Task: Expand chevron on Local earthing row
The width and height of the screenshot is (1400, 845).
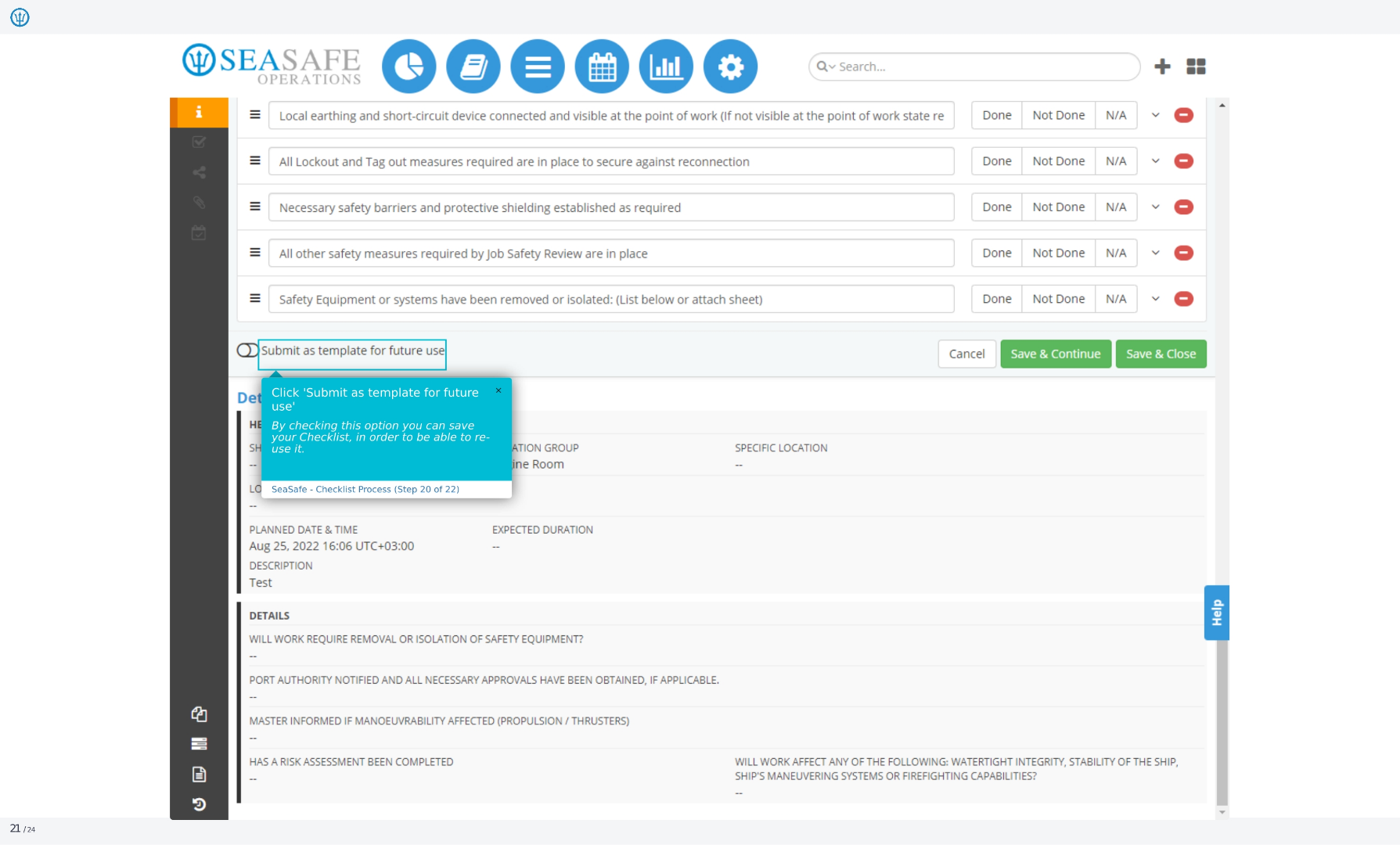Action: click(x=1155, y=115)
